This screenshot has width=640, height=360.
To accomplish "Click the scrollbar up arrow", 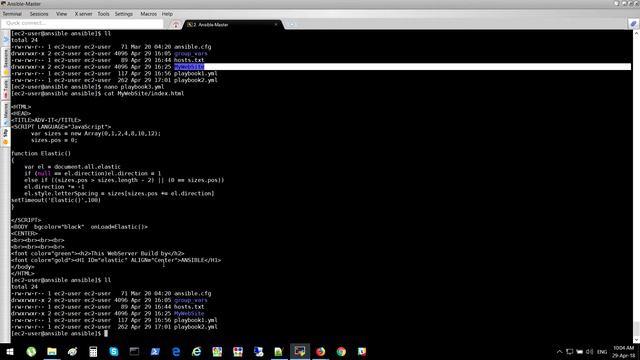I will click(x=636, y=33).
